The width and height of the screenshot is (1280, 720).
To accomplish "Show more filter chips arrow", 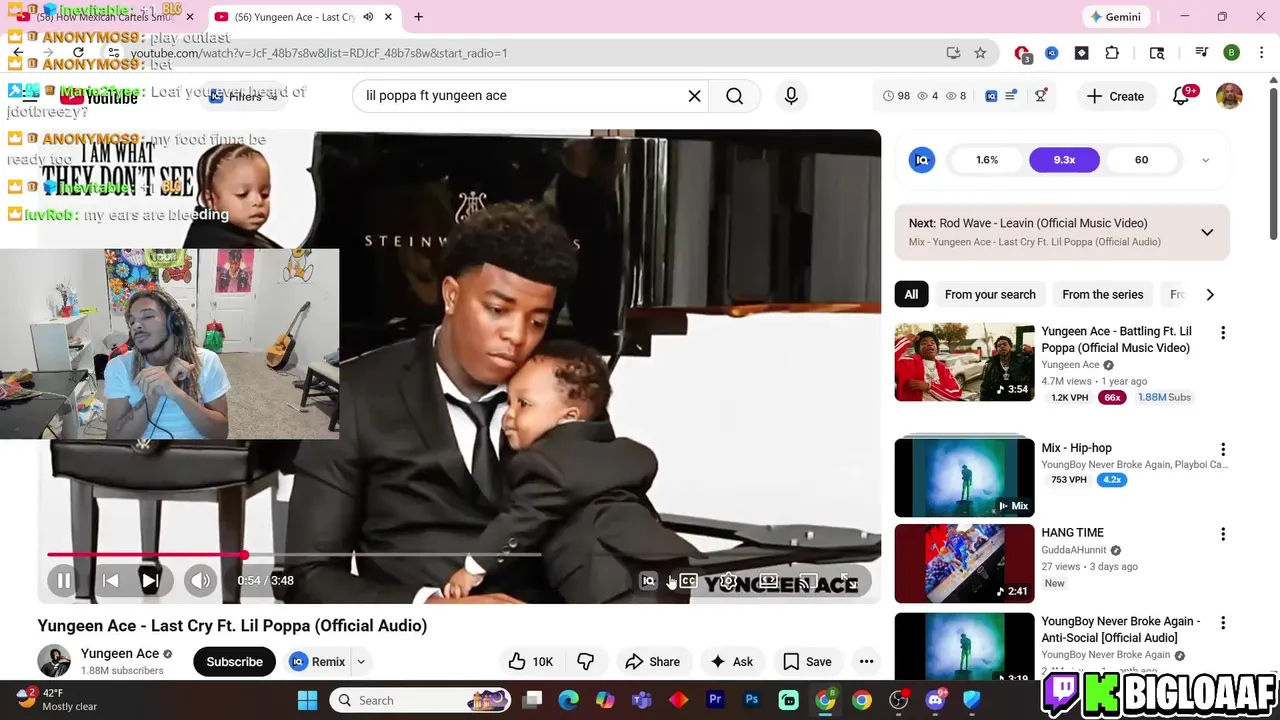I will click(x=1210, y=294).
